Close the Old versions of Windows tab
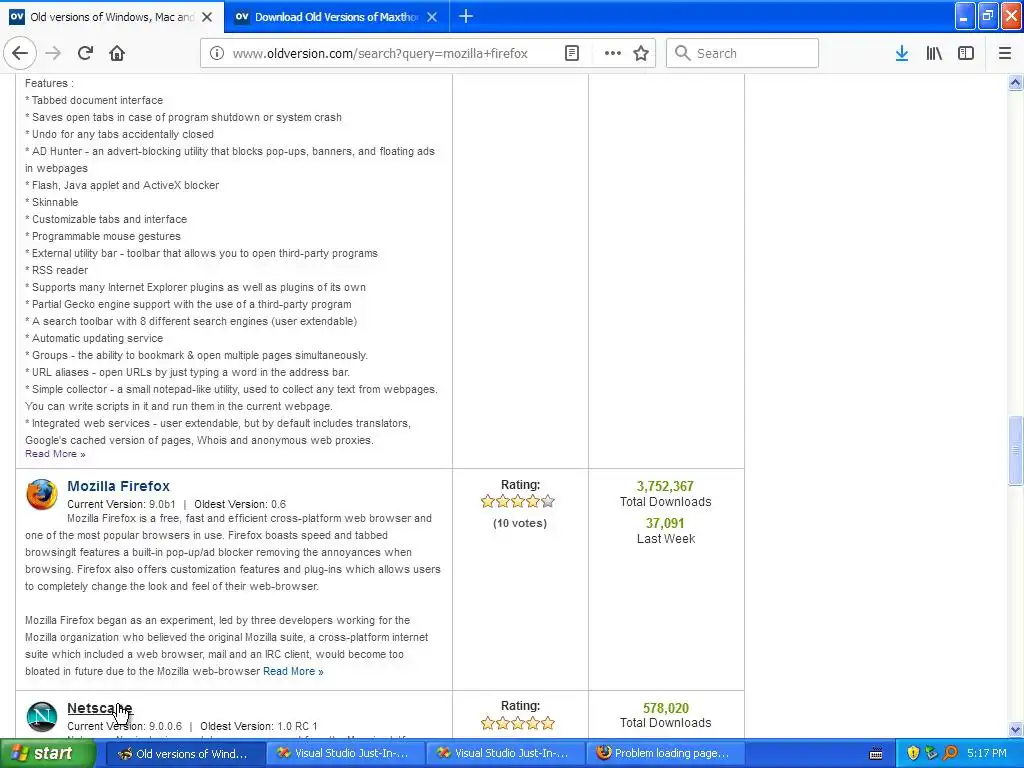 [x=207, y=17]
